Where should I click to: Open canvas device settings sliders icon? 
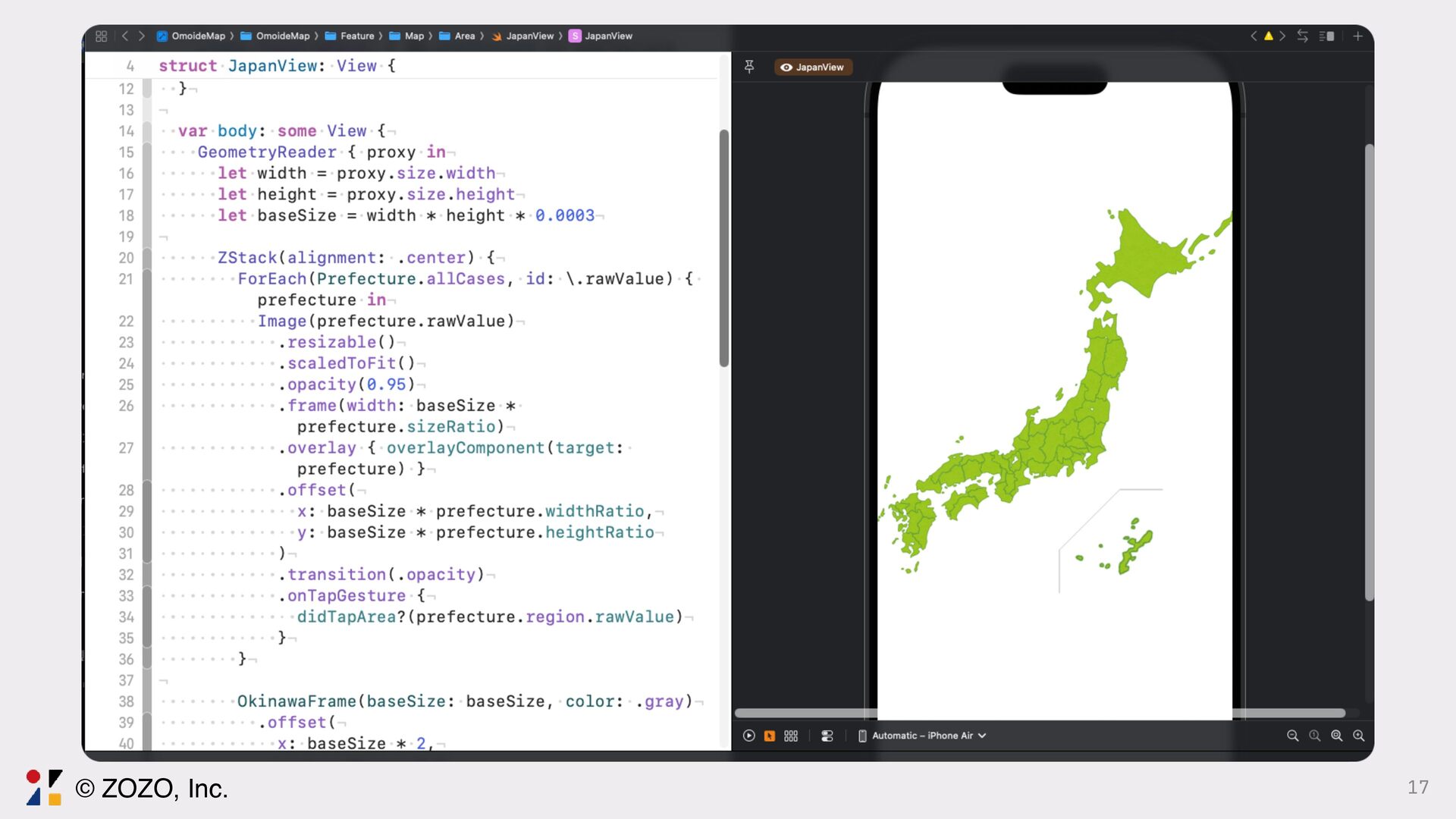click(827, 736)
